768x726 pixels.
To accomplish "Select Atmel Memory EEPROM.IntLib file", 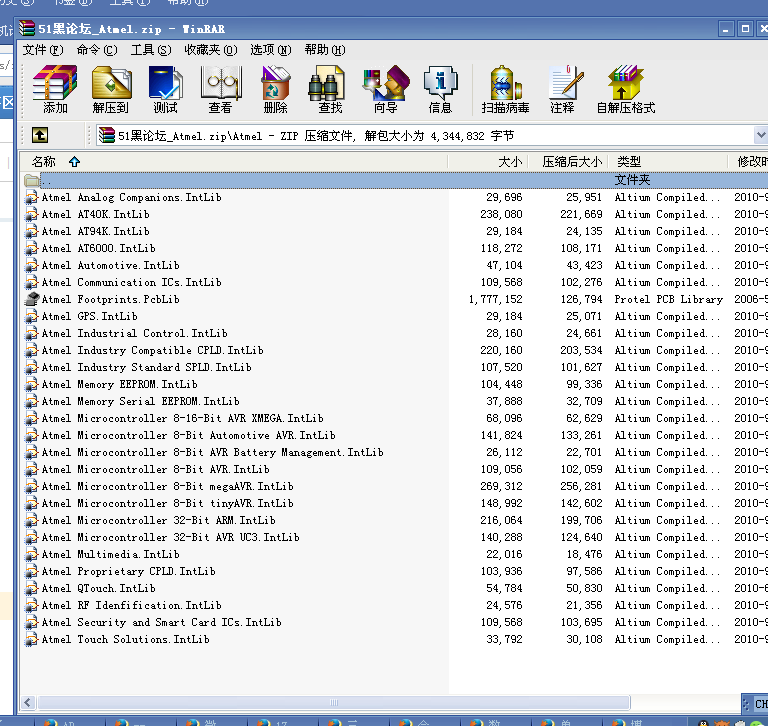I will click(x=120, y=384).
